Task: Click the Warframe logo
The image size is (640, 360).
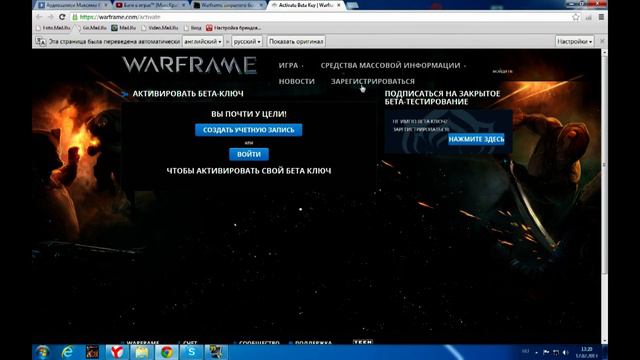Action: (189, 65)
